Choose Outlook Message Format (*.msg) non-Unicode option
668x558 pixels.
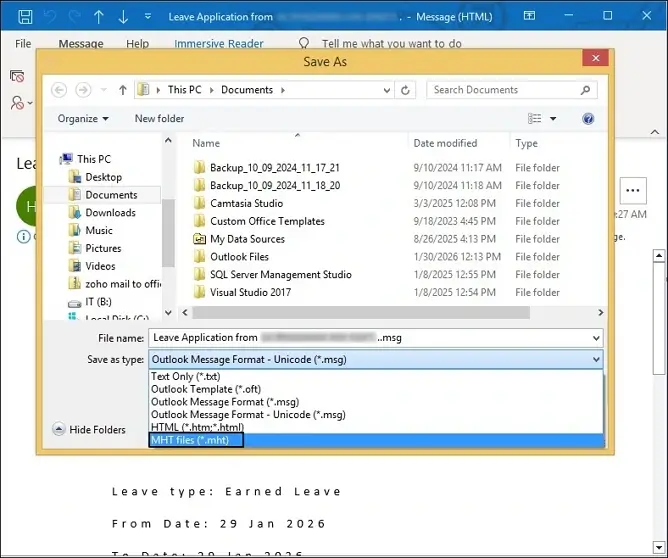pos(377,402)
